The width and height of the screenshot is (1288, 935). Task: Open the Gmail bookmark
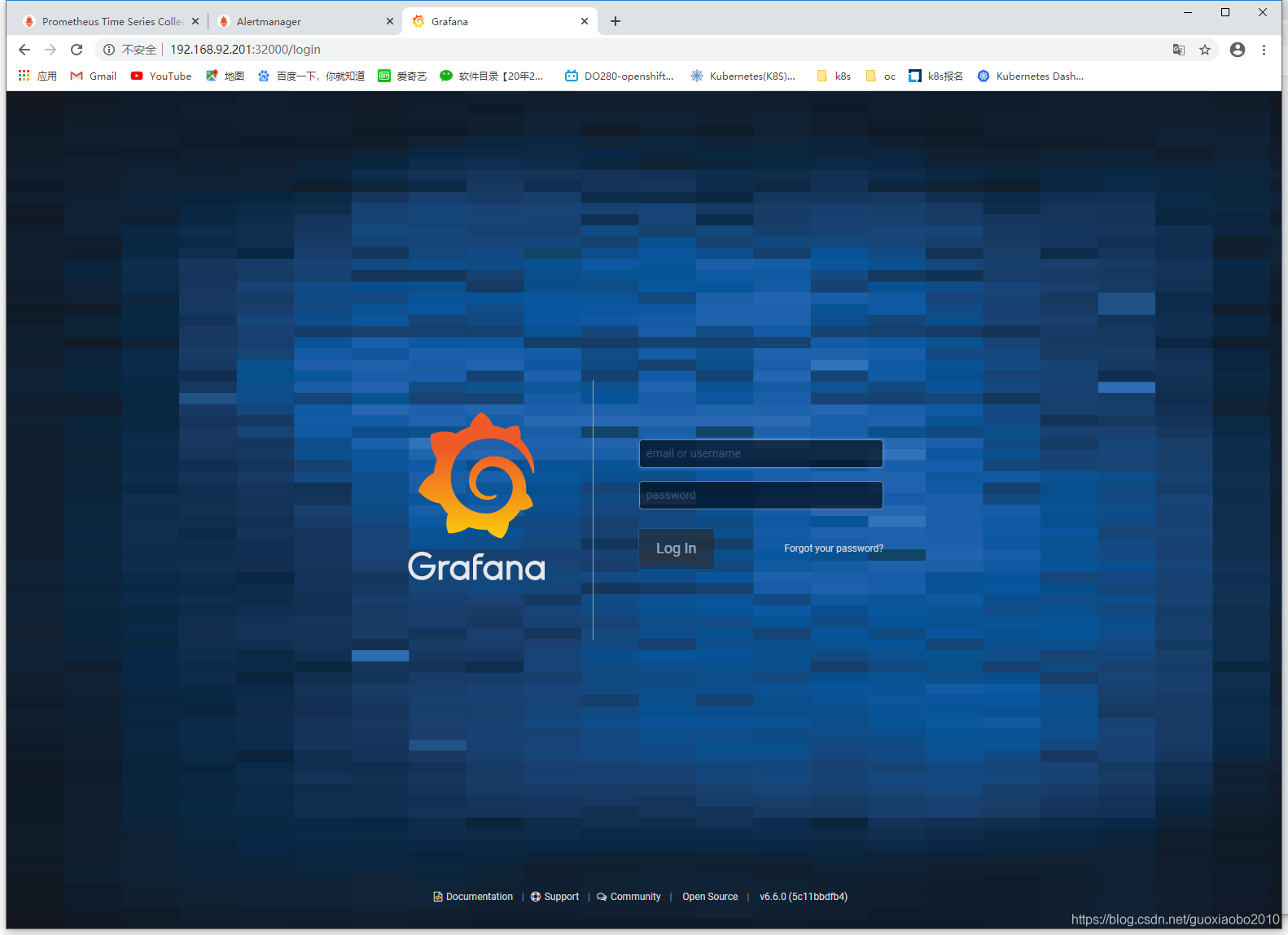[x=94, y=76]
